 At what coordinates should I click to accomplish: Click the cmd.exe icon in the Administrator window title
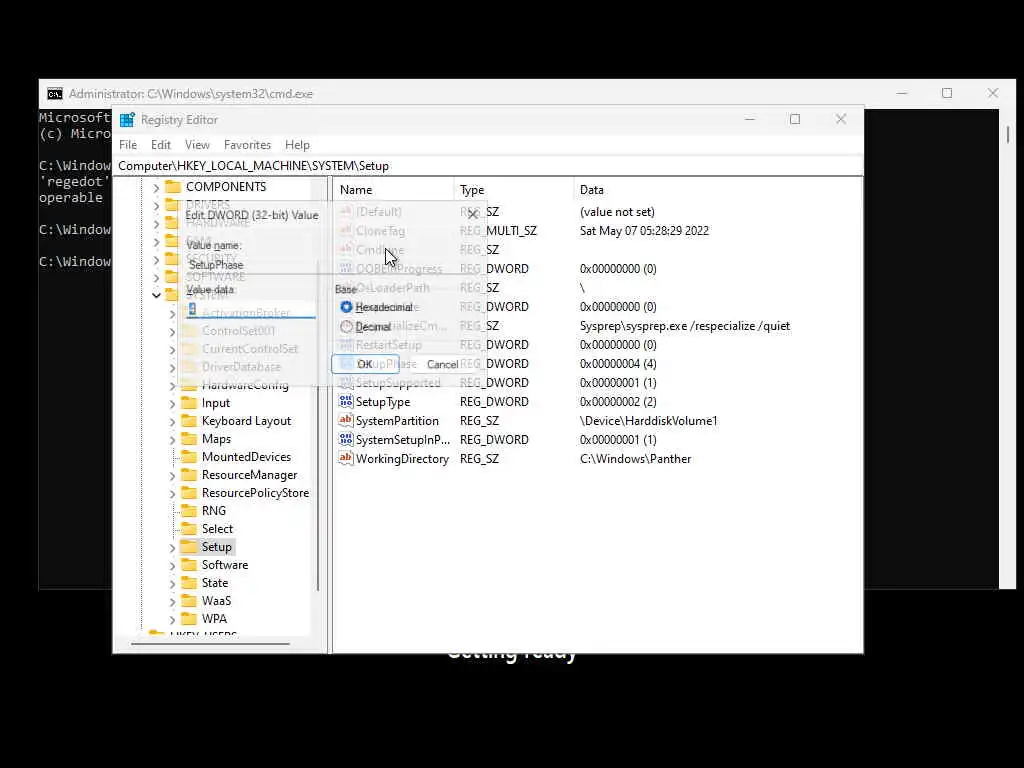[x=55, y=94]
